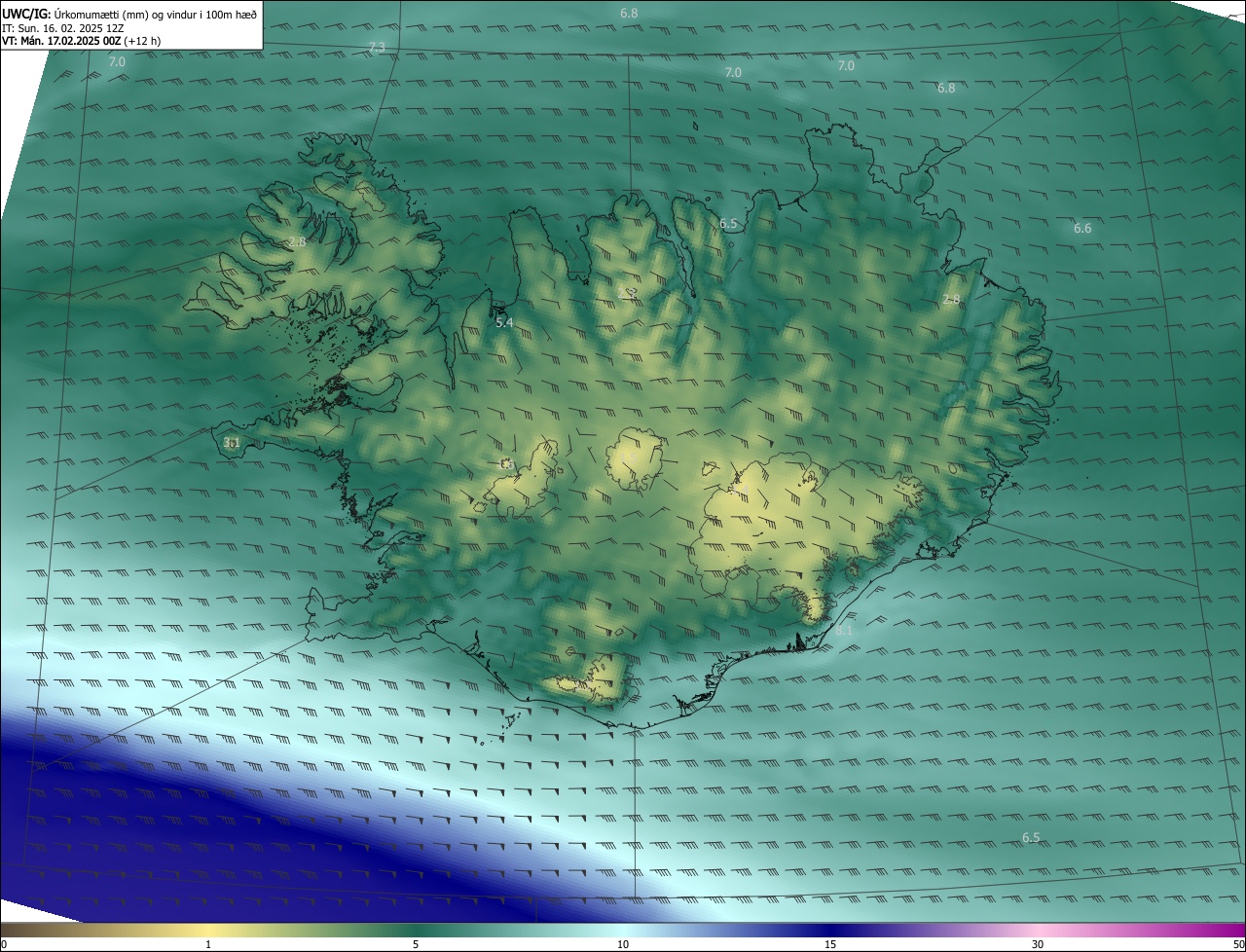Click the 30 tick on the color scale

click(x=1038, y=945)
